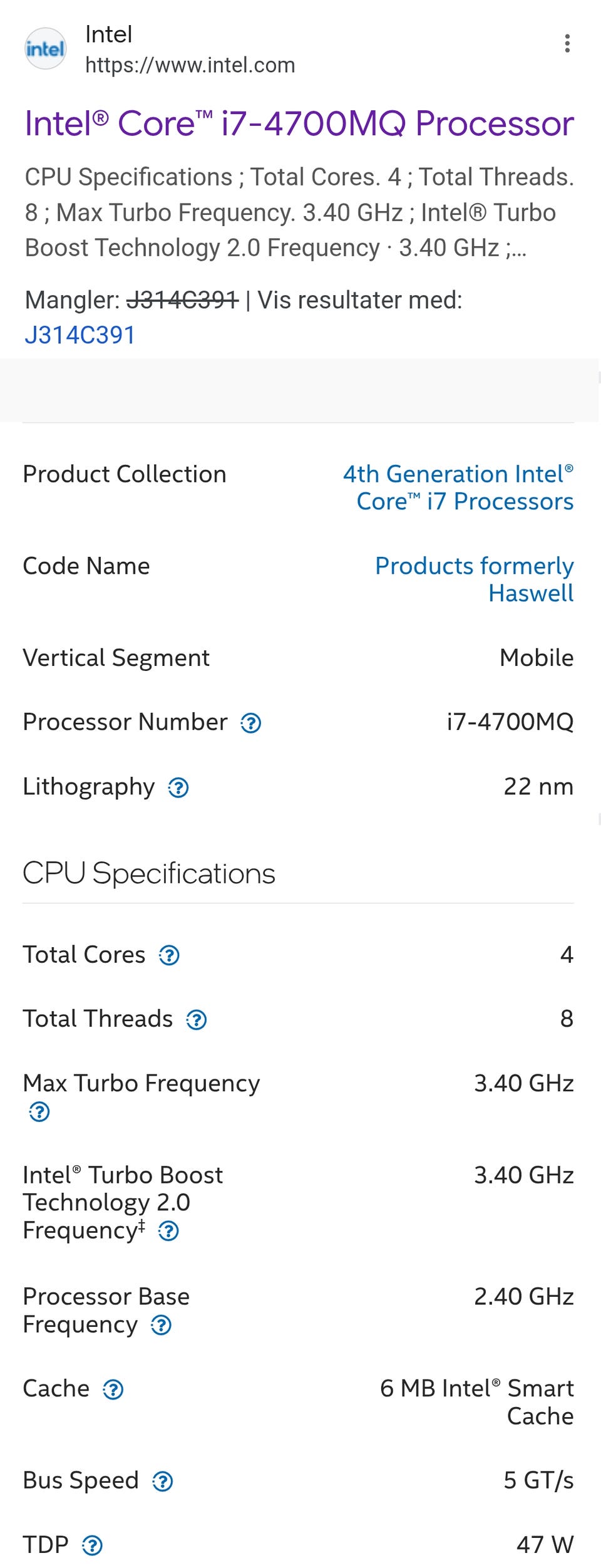
Task: Show the TDP help icon tooltip
Action: pos(93,1546)
